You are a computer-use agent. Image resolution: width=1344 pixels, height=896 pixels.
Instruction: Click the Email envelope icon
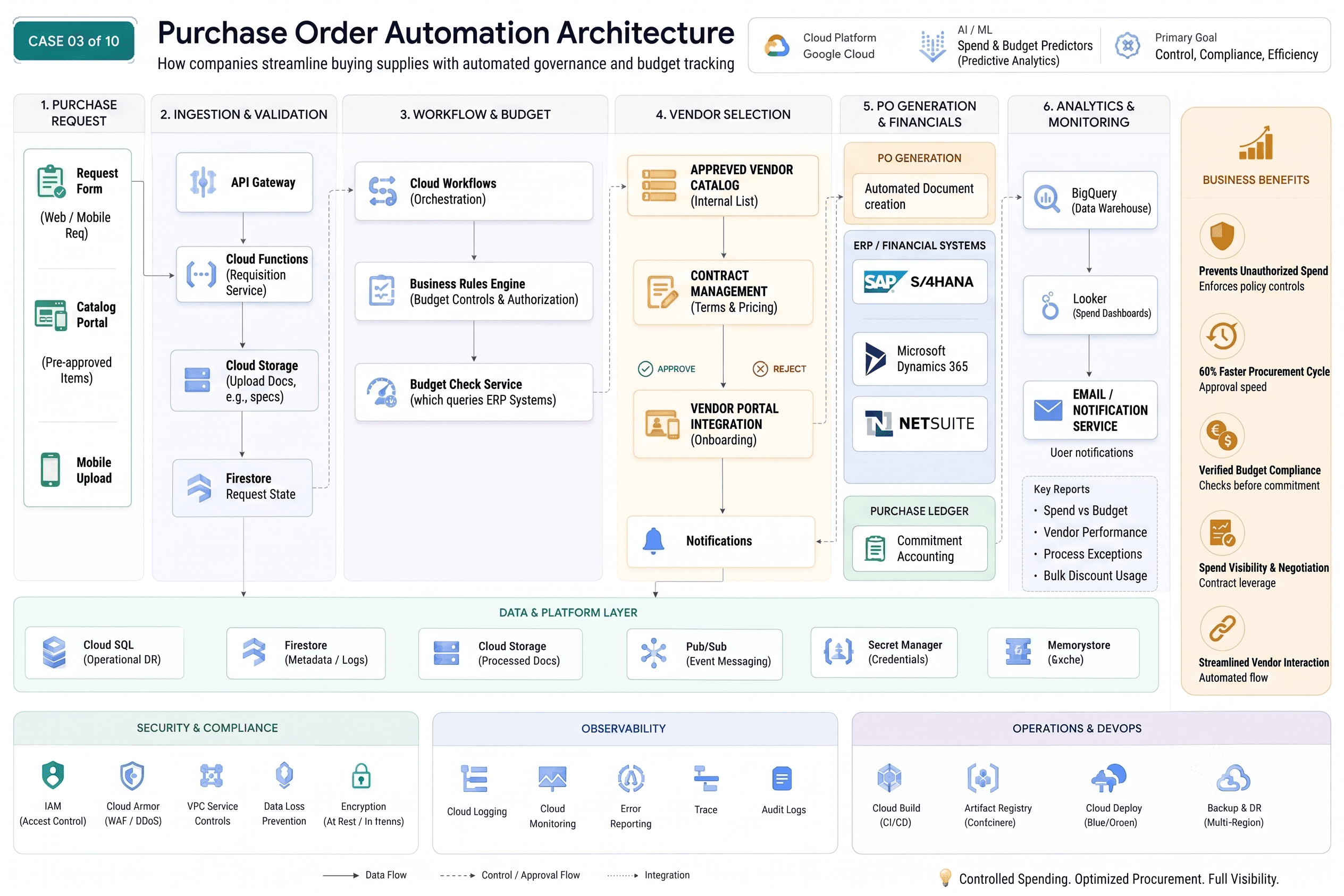(x=1048, y=410)
